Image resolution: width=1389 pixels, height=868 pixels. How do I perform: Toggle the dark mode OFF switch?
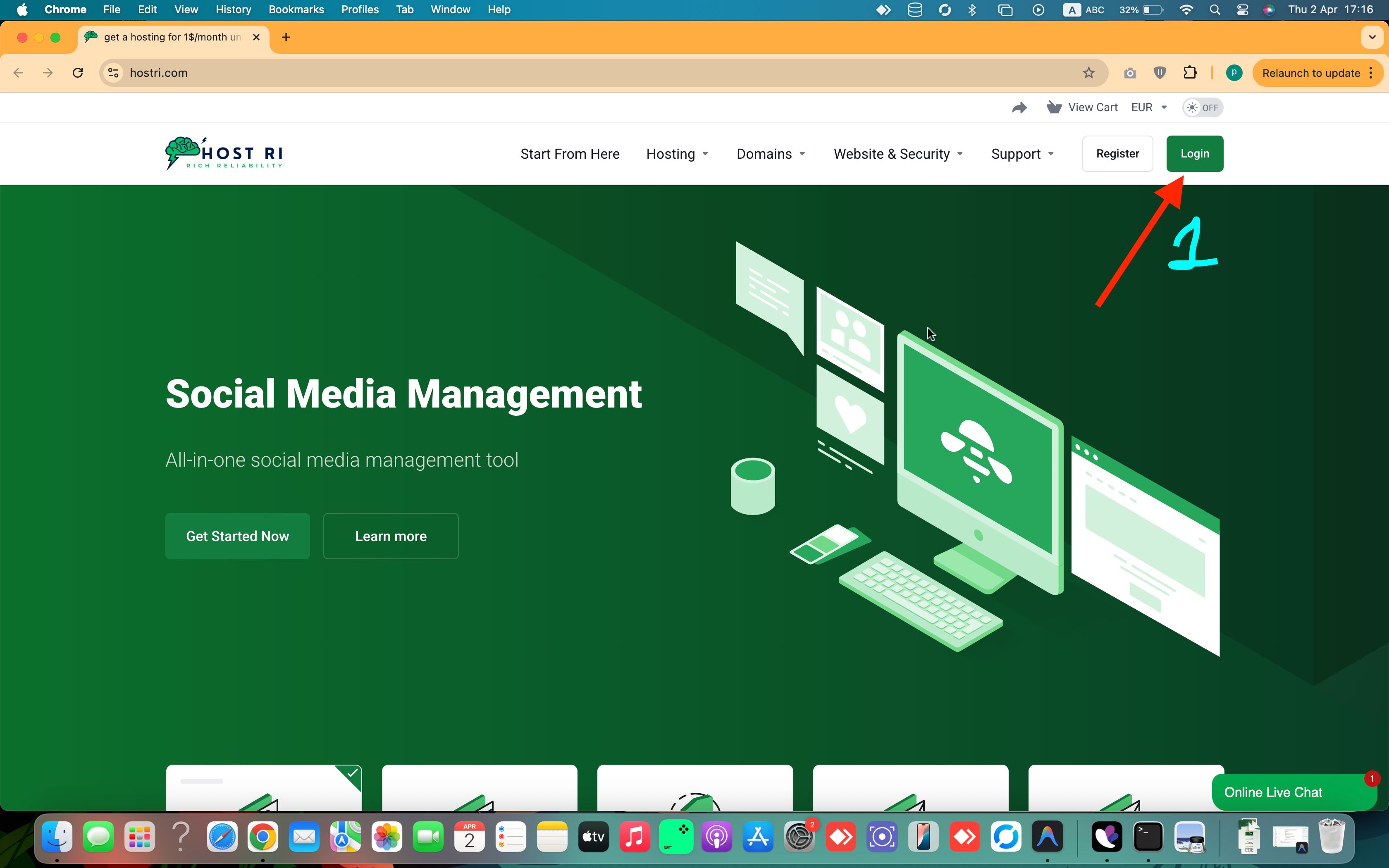click(x=1203, y=107)
